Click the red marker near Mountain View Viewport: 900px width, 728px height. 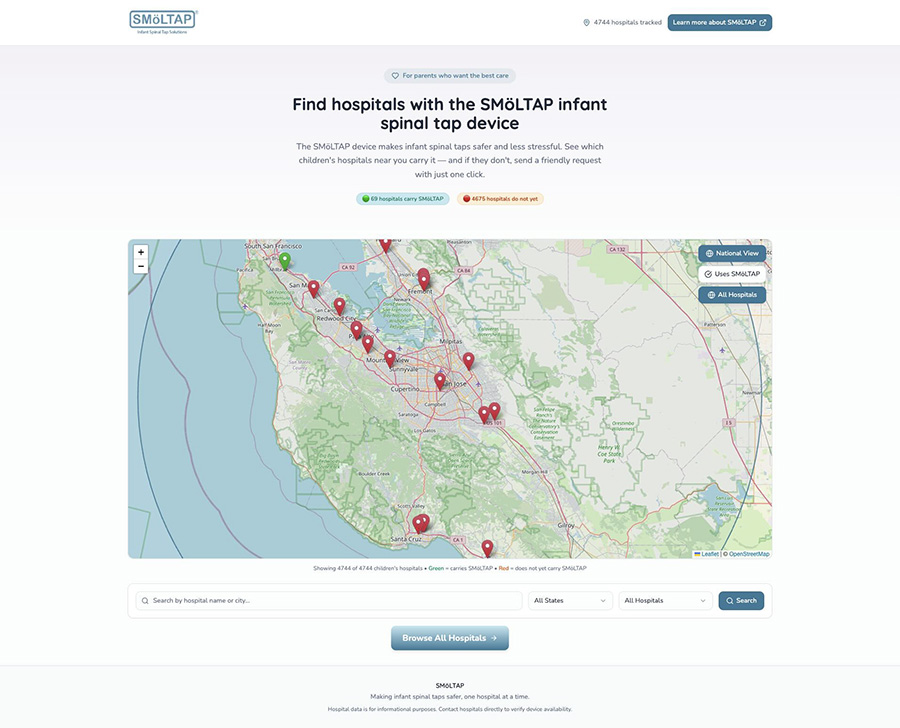click(x=390, y=358)
